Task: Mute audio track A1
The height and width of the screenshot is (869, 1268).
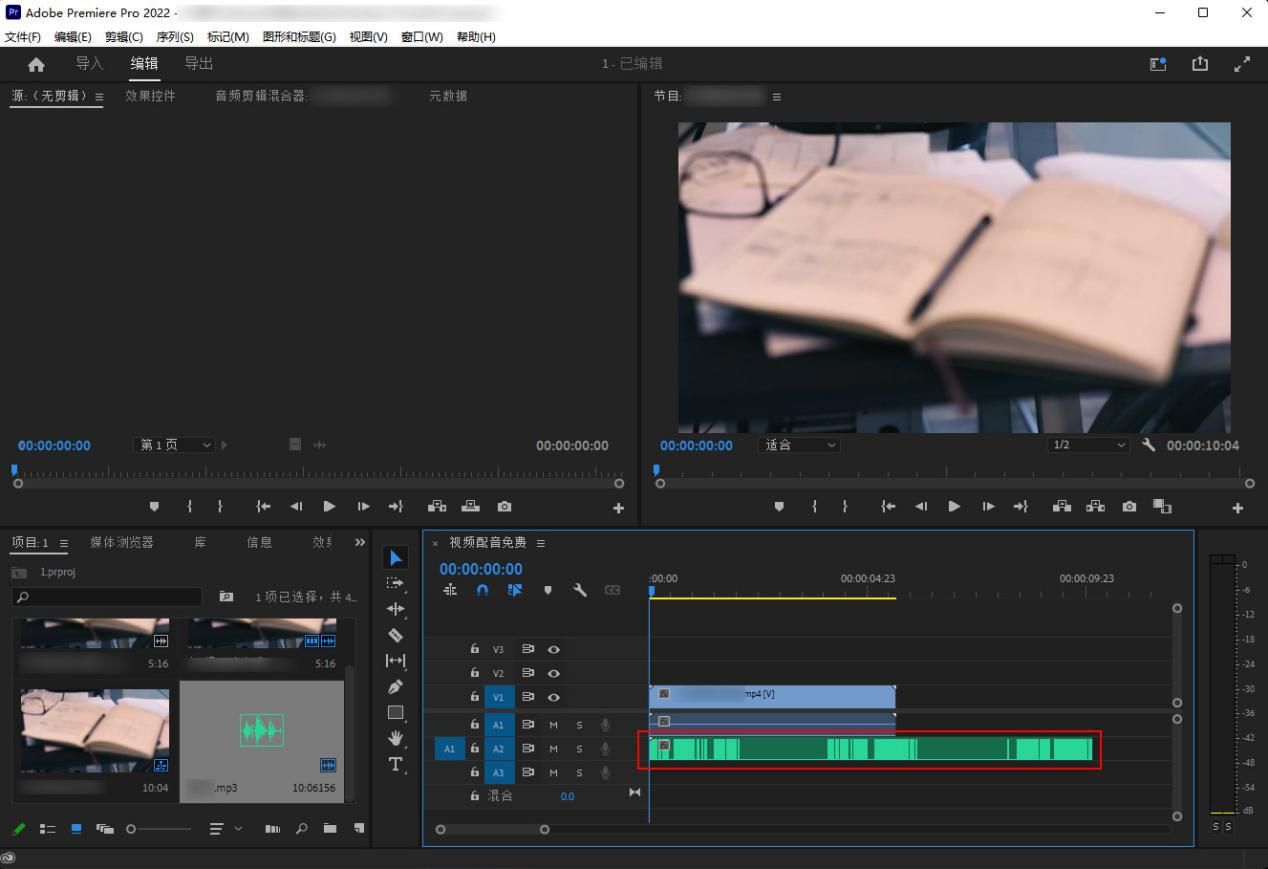Action: pos(554,724)
